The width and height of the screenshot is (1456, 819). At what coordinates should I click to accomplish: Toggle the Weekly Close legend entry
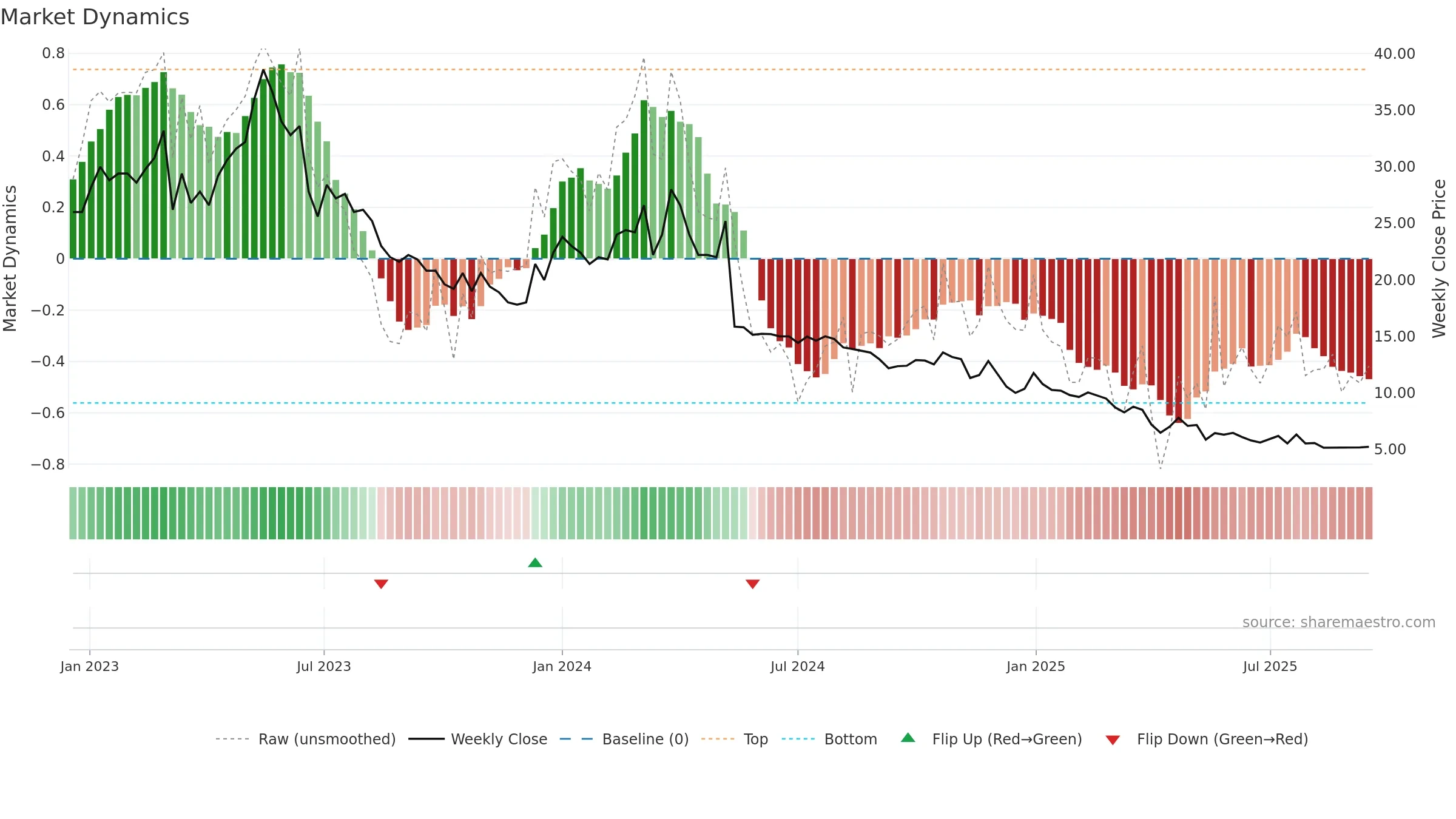coord(478,739)
